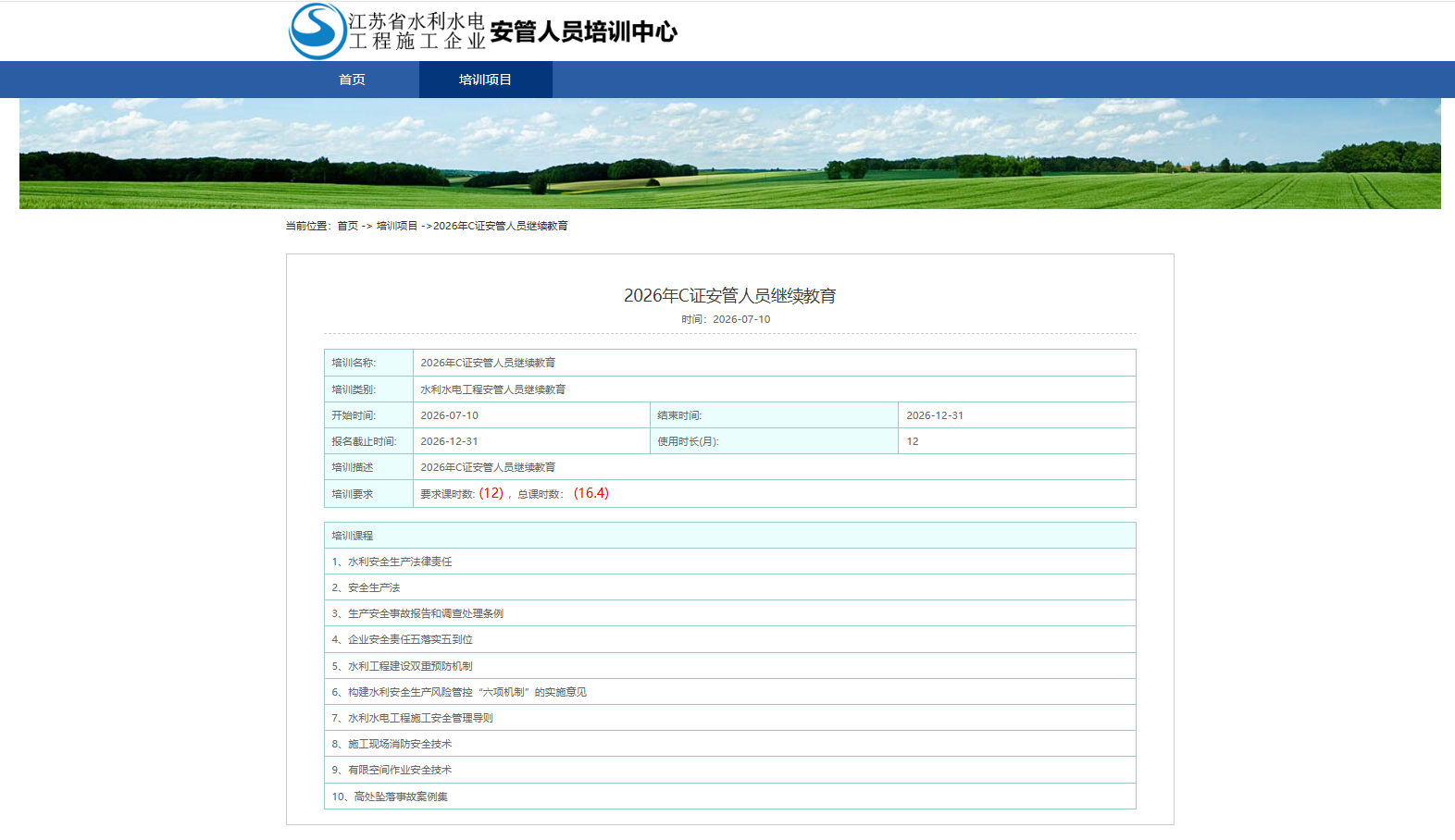Select course 10 高处坠落事故案例集
The image size is (1455, 840).
coord(729,797)
